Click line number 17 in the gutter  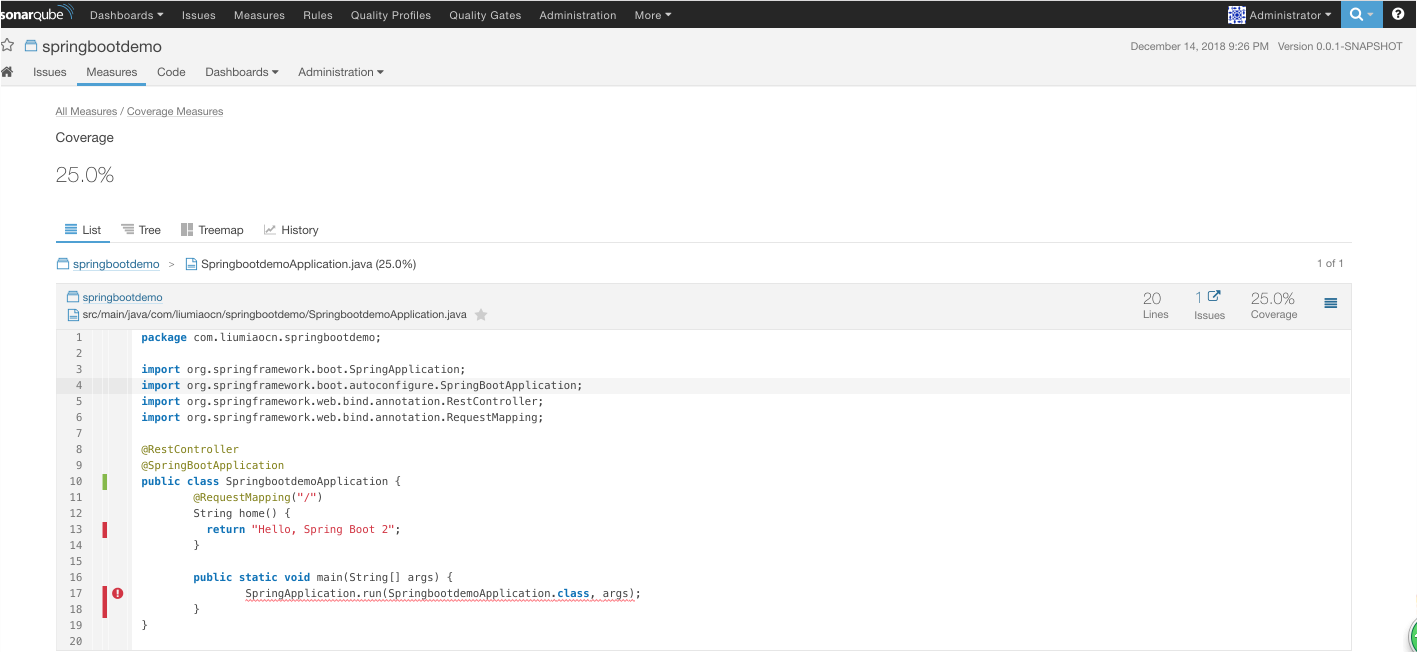coord(76,593)
